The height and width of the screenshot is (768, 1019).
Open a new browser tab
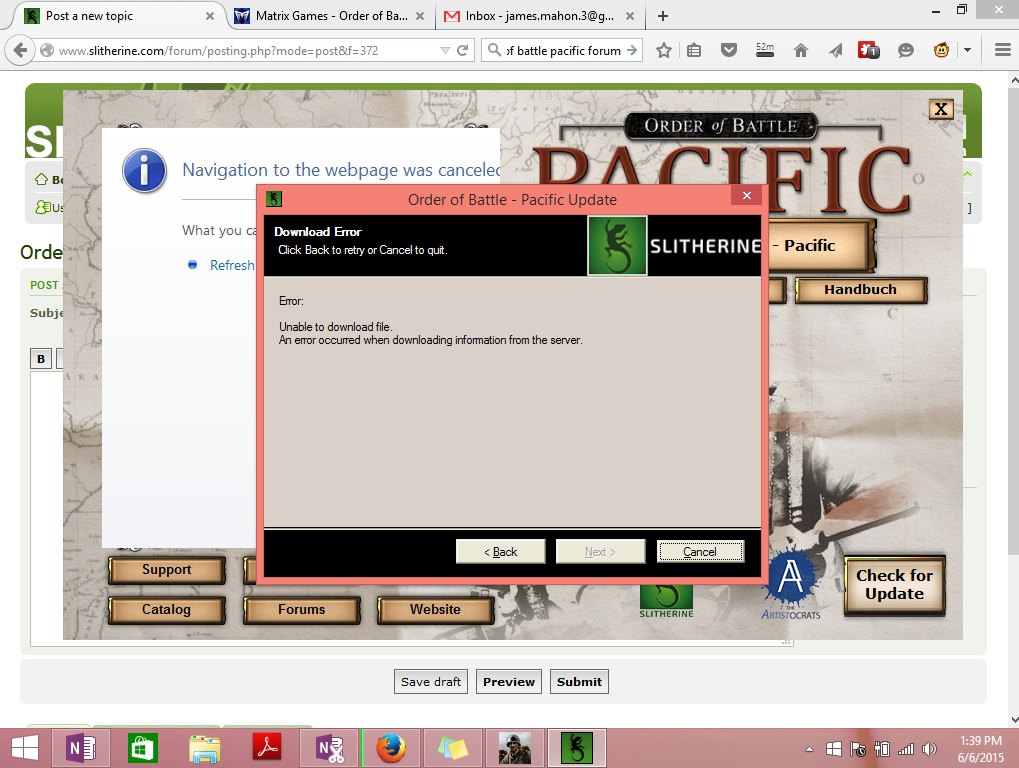[x=663, y=16]
